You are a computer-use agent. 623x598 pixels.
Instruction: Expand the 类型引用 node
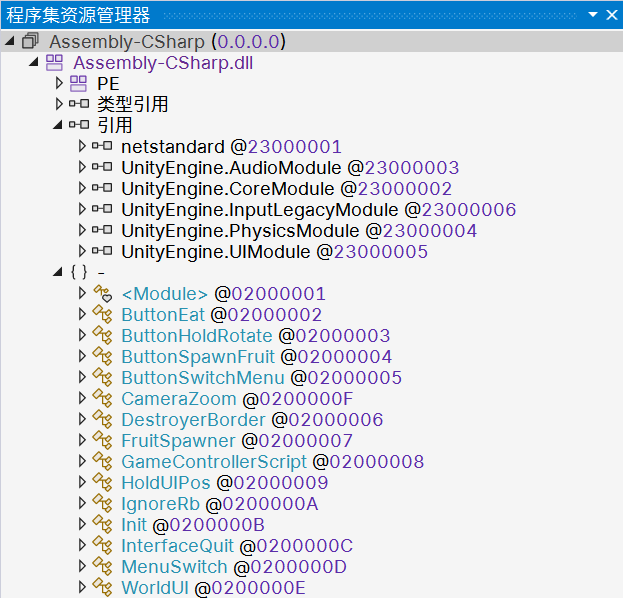[x=59, y=104]
